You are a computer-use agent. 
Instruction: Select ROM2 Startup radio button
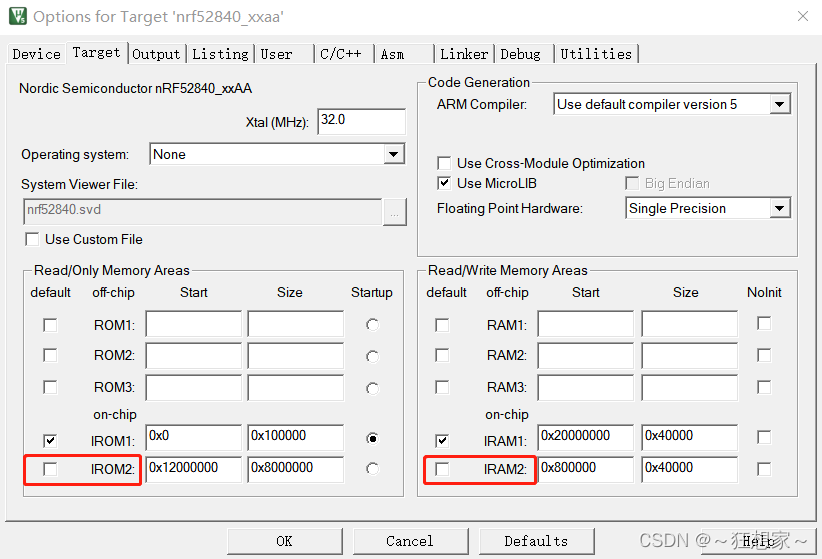pyautogui.click(x=372, y=357)
